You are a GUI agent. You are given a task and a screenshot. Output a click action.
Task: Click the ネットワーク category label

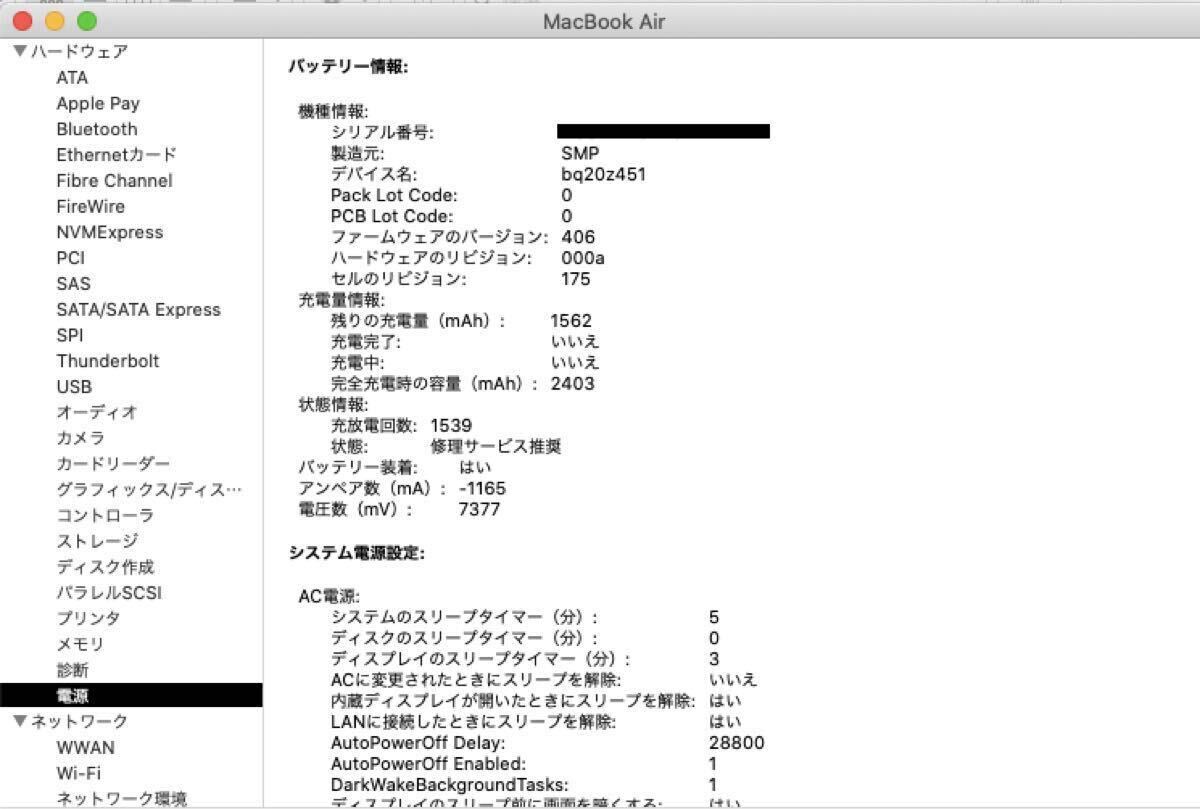(79, 721)
